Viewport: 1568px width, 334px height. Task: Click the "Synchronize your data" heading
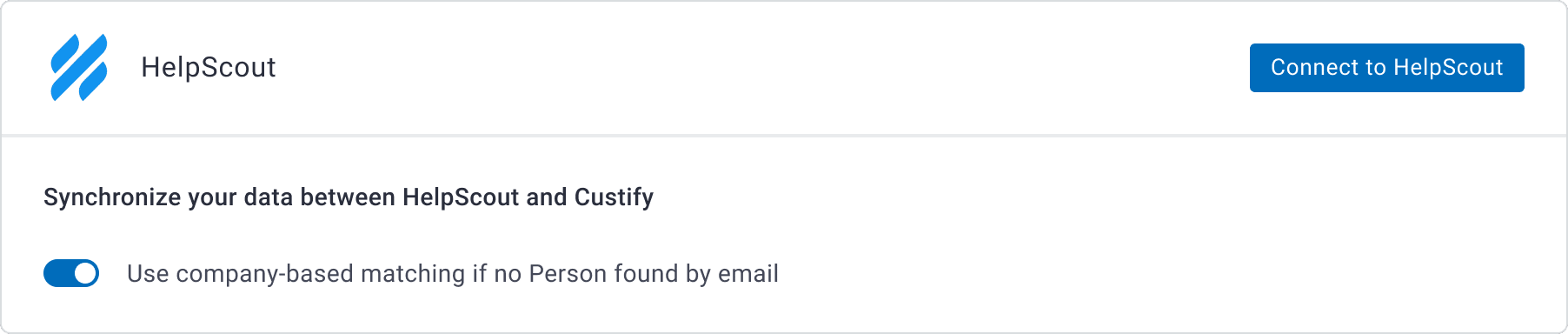coord(349,197)
